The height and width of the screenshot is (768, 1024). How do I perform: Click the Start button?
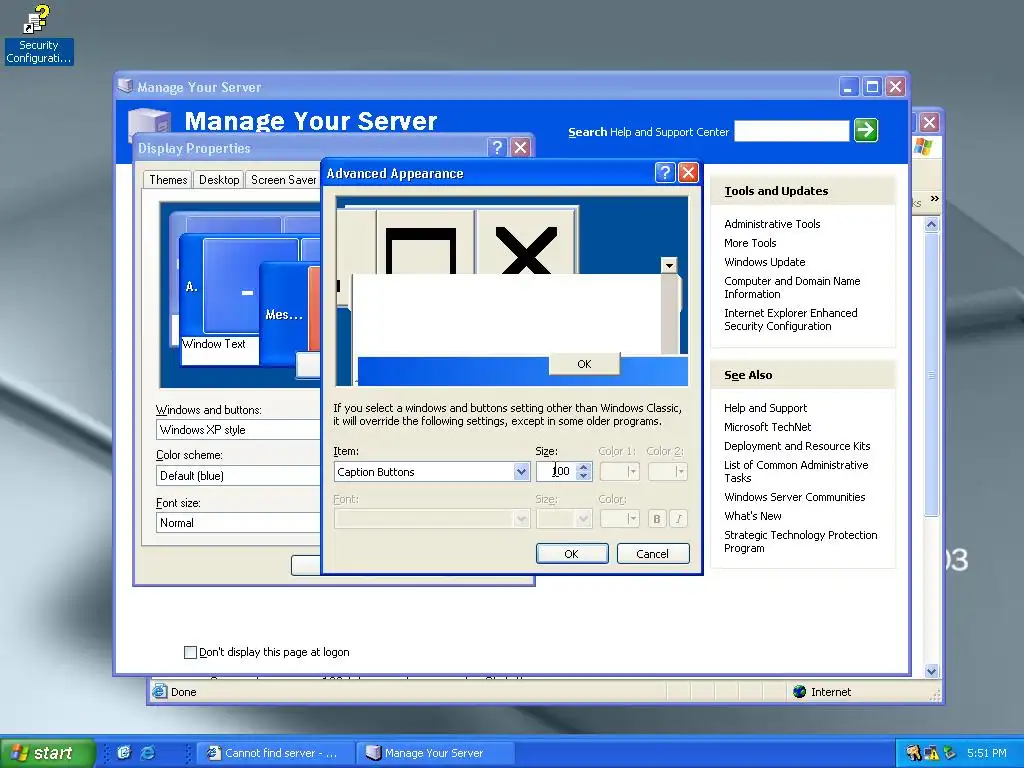click(47, 753)
